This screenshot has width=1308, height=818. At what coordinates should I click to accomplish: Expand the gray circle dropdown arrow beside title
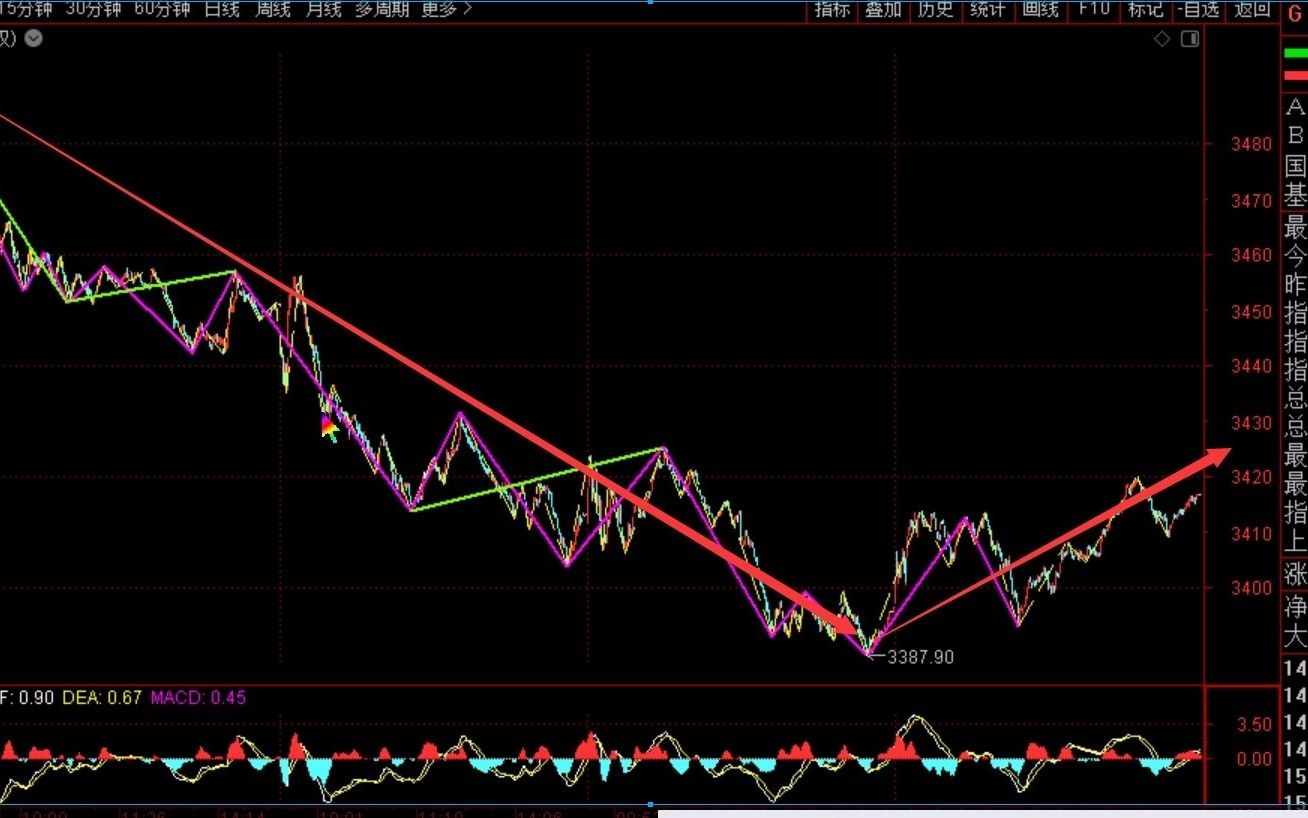[34, 39]
